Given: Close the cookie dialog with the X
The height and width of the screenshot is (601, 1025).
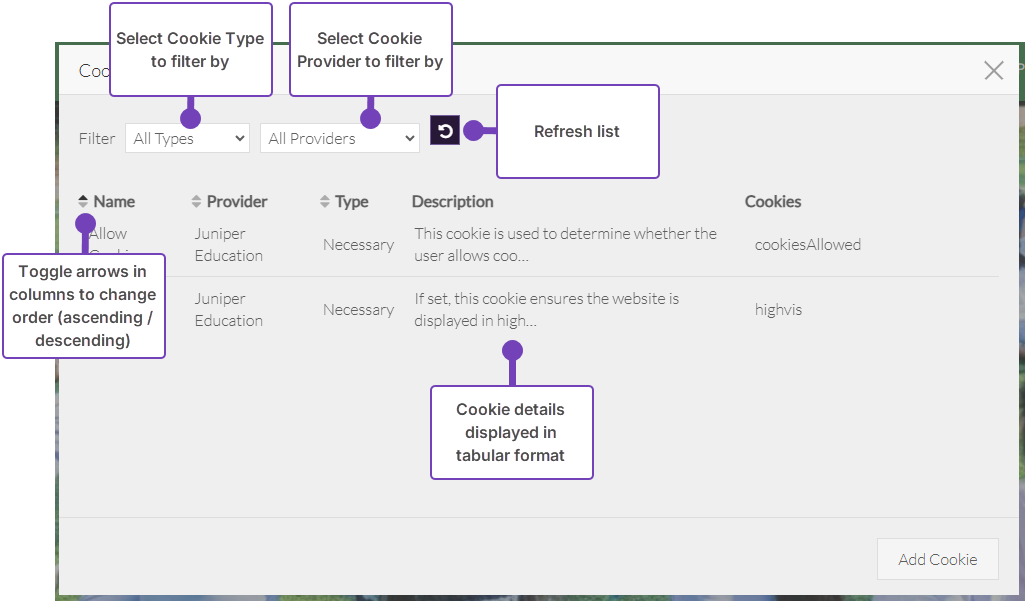Looking at the screenshot, I should [993, 70].
